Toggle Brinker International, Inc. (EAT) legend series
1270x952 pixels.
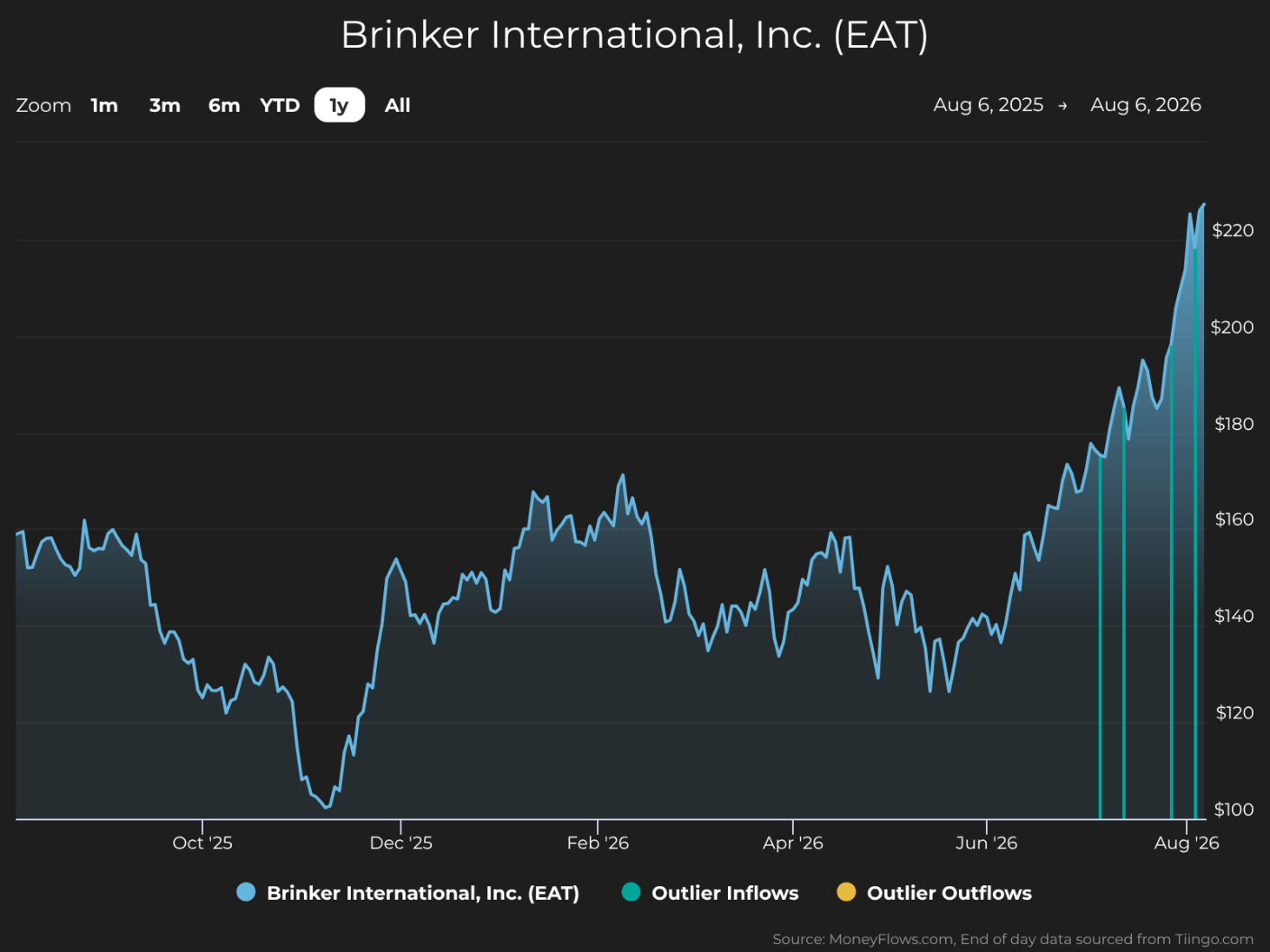[408, 892]
